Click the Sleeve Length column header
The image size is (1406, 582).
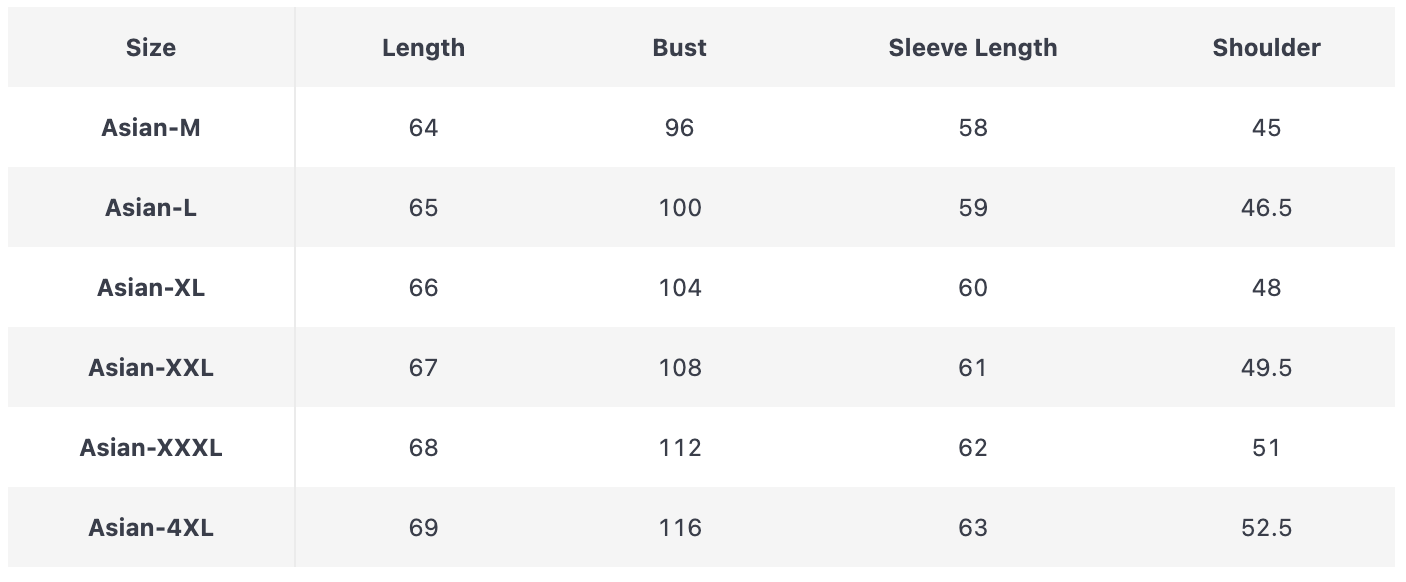(x=972, y=48)
